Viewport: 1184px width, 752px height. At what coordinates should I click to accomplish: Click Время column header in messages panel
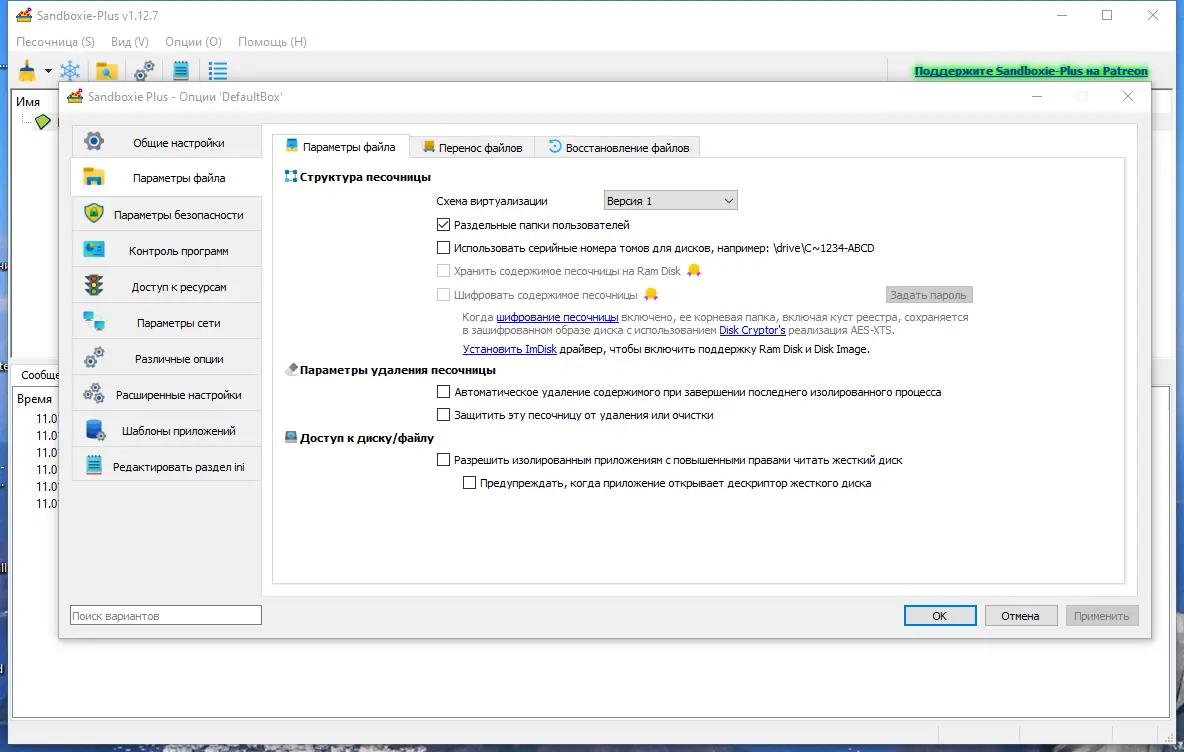pos(35,399)
